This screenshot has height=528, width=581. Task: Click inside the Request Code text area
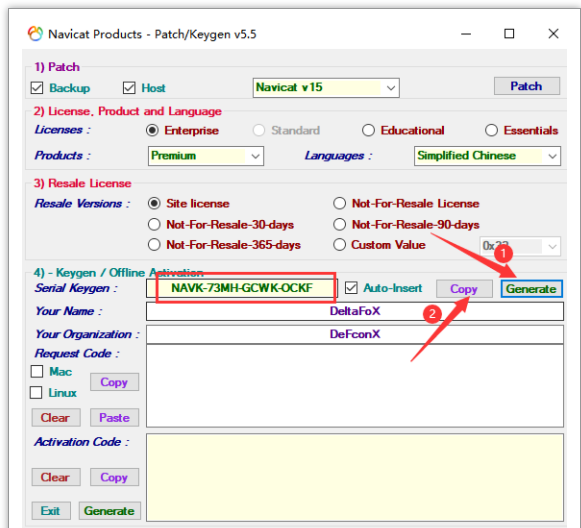coord(355,386)
